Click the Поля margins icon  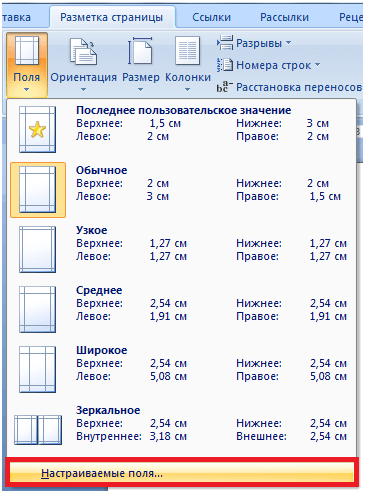pyautogui.click(x=27, y=51)
